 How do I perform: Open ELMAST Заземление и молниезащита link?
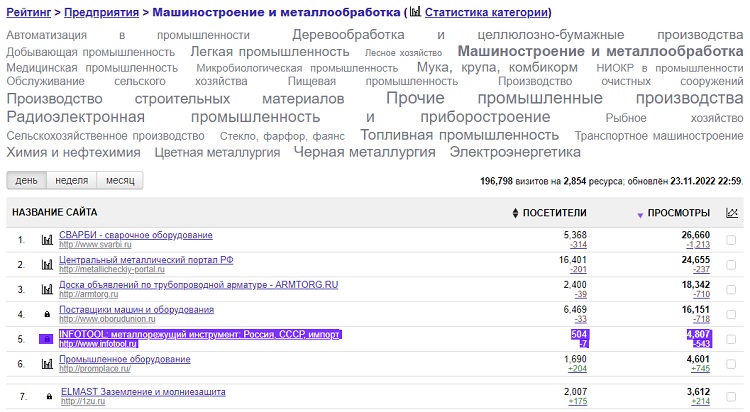pos(143,391)
